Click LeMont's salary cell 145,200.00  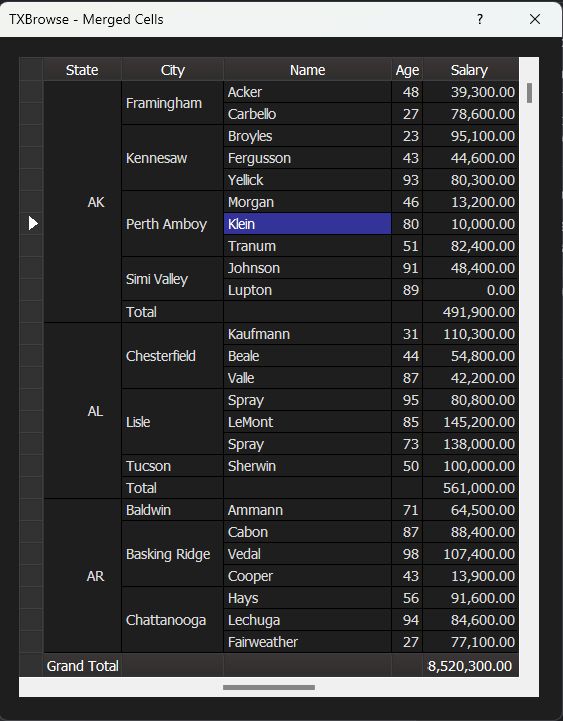pos(471,422)
